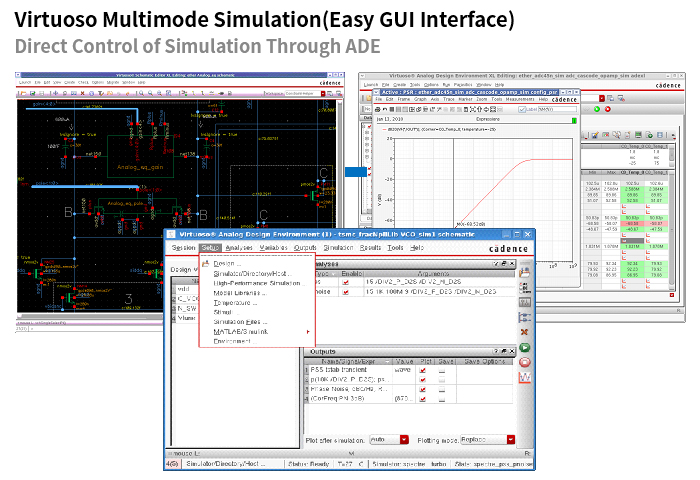Toggle Save checkbox for PSS tstab transient output
Image resolution: width=700 pixels, height=480 pixels.
(x=442, y=370)
